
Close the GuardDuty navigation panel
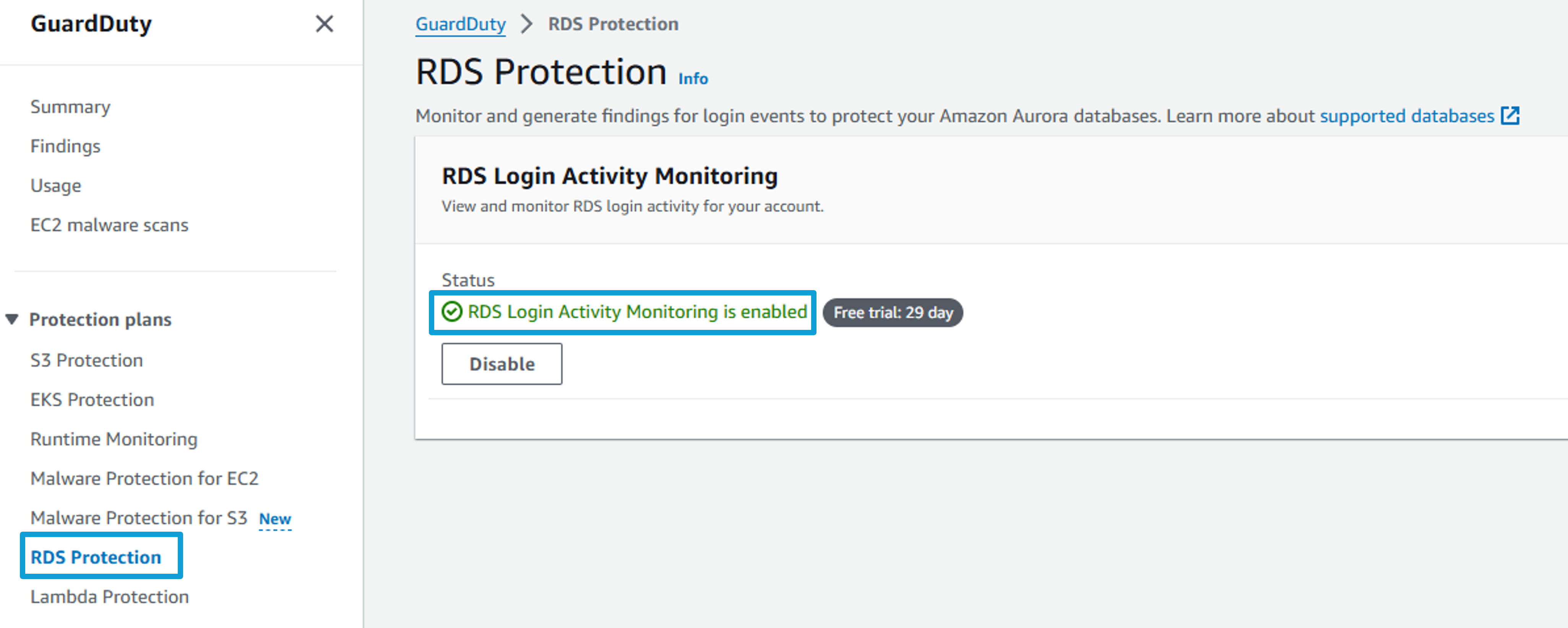(x=325, y=24)
